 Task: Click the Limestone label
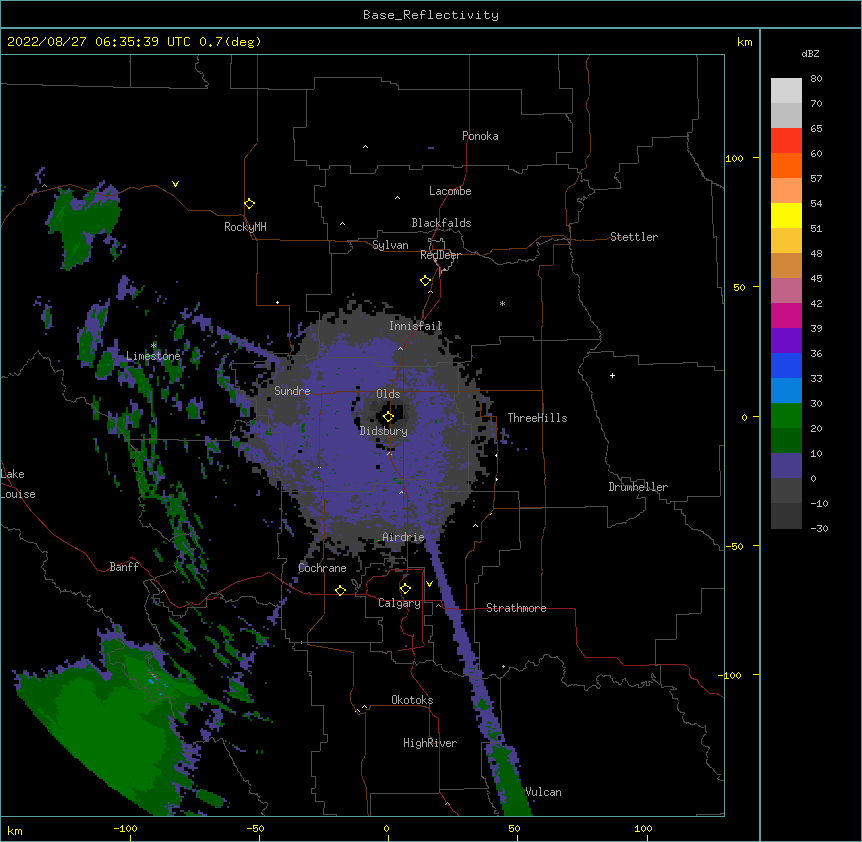(x=153, y=356)
